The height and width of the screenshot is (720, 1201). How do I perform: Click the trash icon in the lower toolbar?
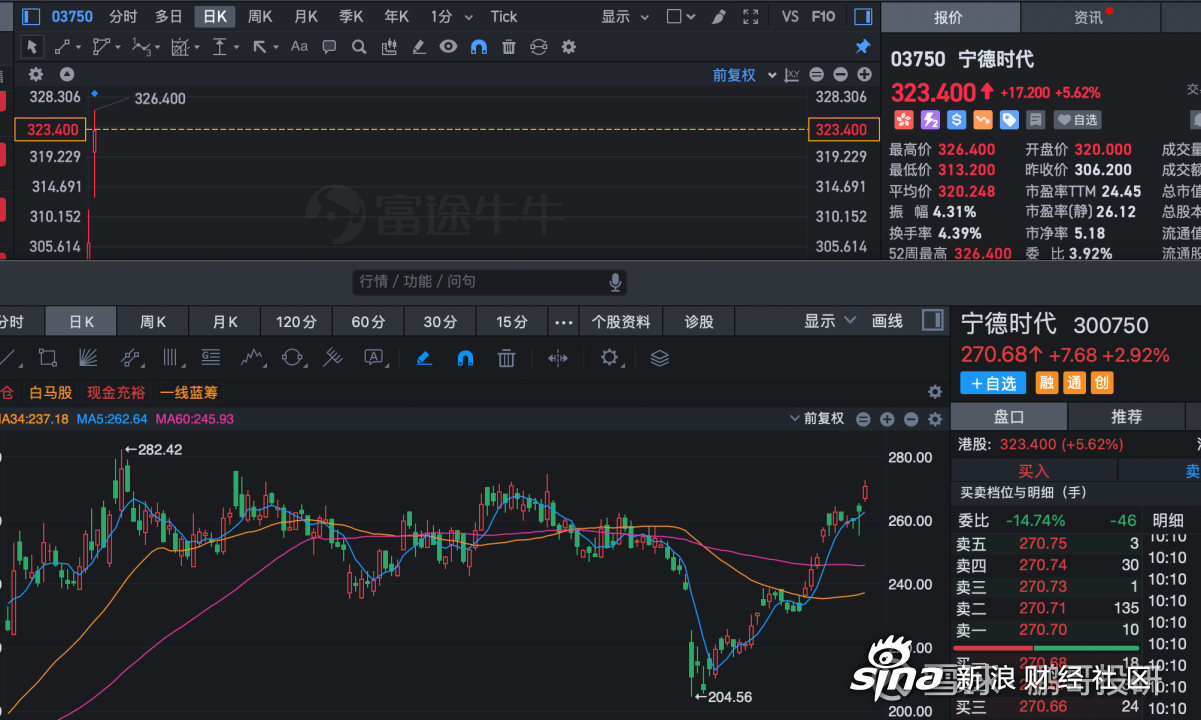click(507, 358)
